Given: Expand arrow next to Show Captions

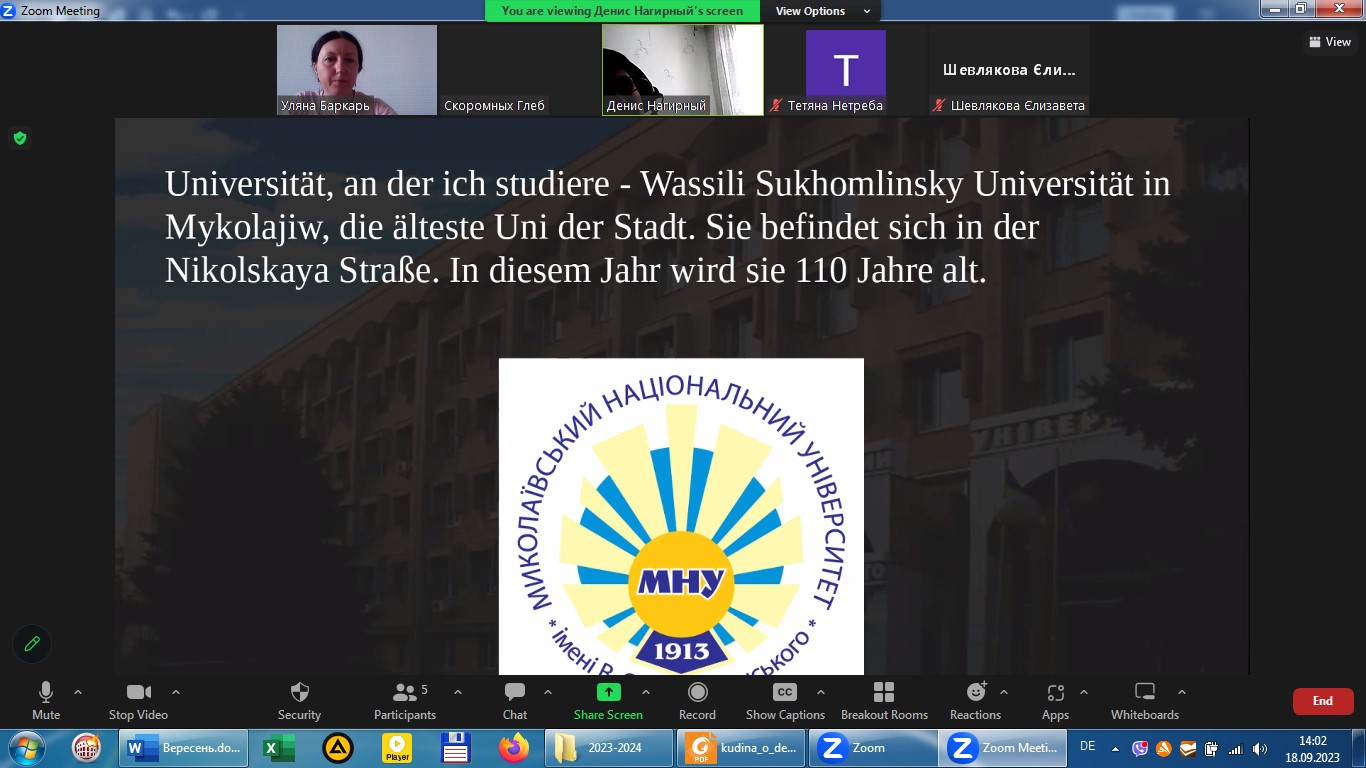Looking at the screenshot, I should tap(821, 692).
